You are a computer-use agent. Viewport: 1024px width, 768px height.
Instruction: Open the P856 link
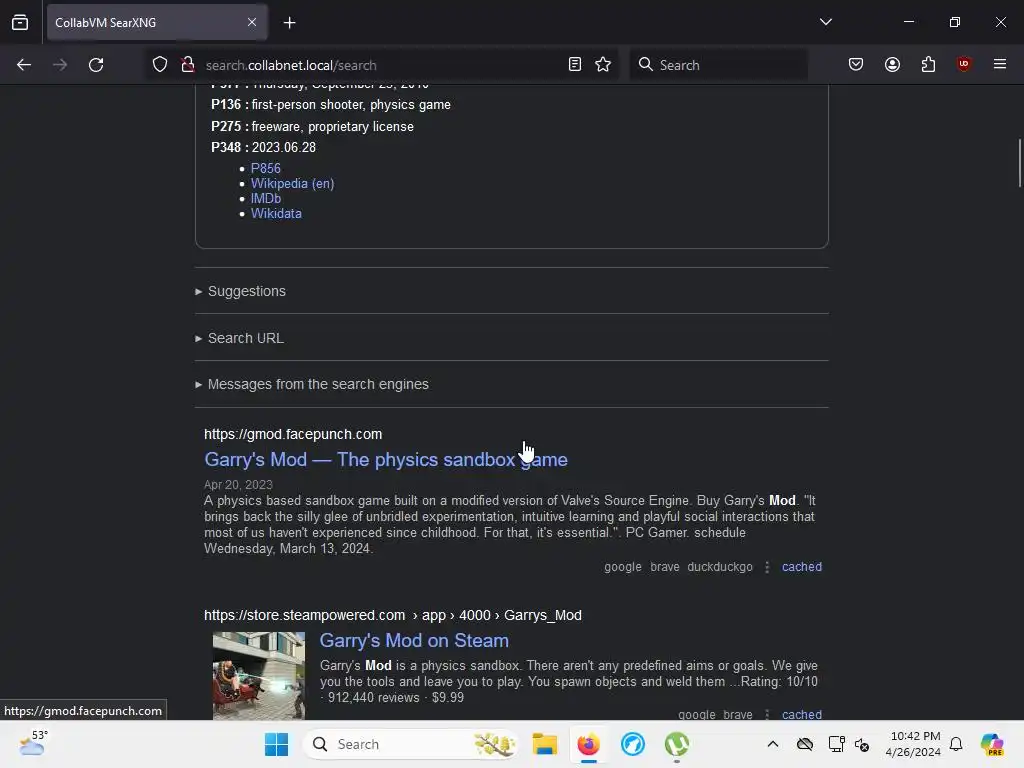coord(266,168)
